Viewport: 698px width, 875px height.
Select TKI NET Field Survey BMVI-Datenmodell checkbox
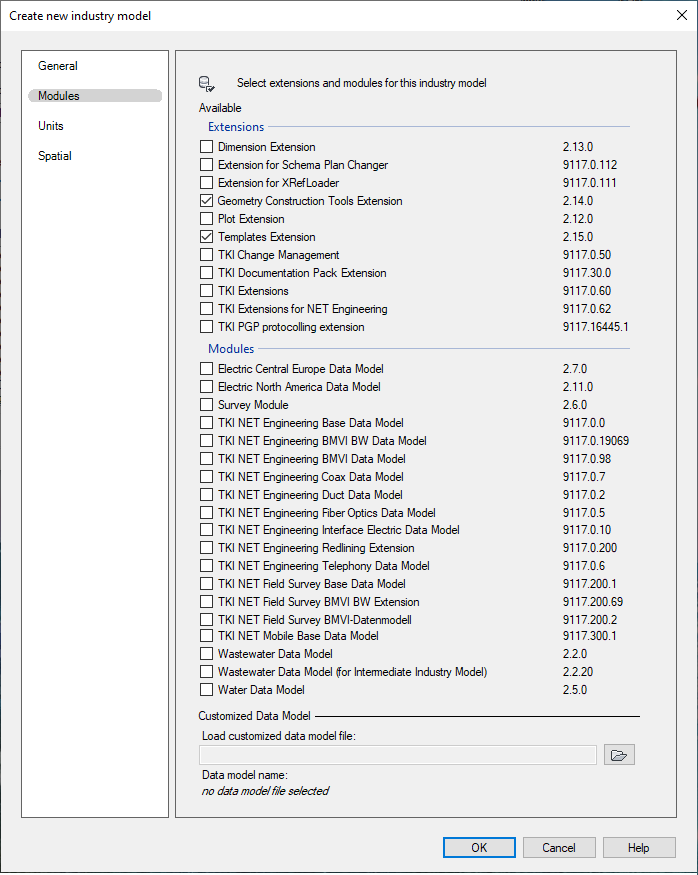click(x=206, y=619)
